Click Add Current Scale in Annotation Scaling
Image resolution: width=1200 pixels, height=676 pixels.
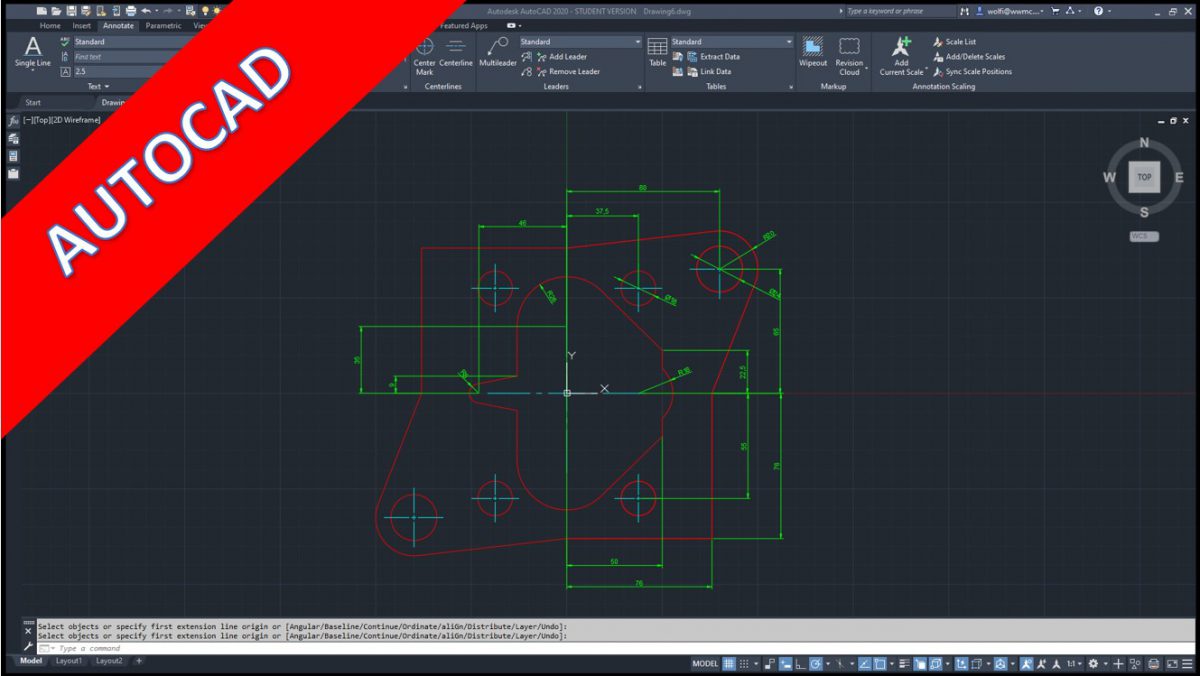900,55
